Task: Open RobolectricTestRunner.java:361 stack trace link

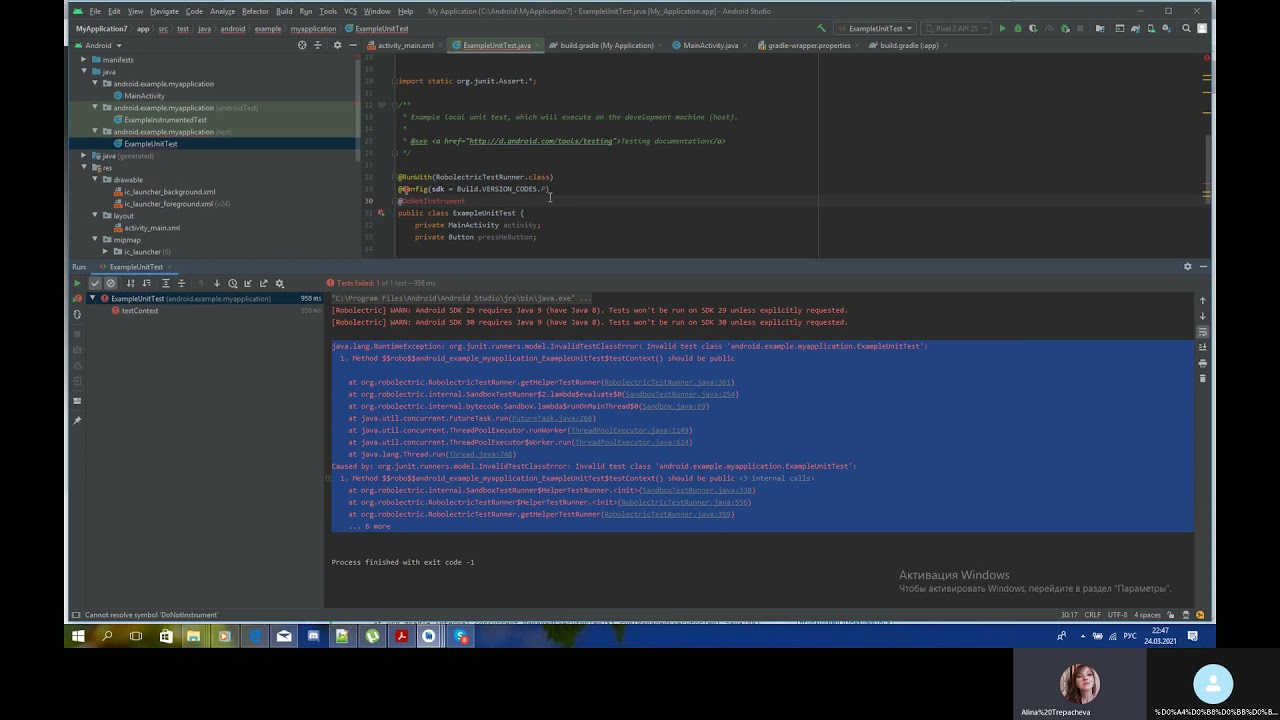Action: [669, 382]
